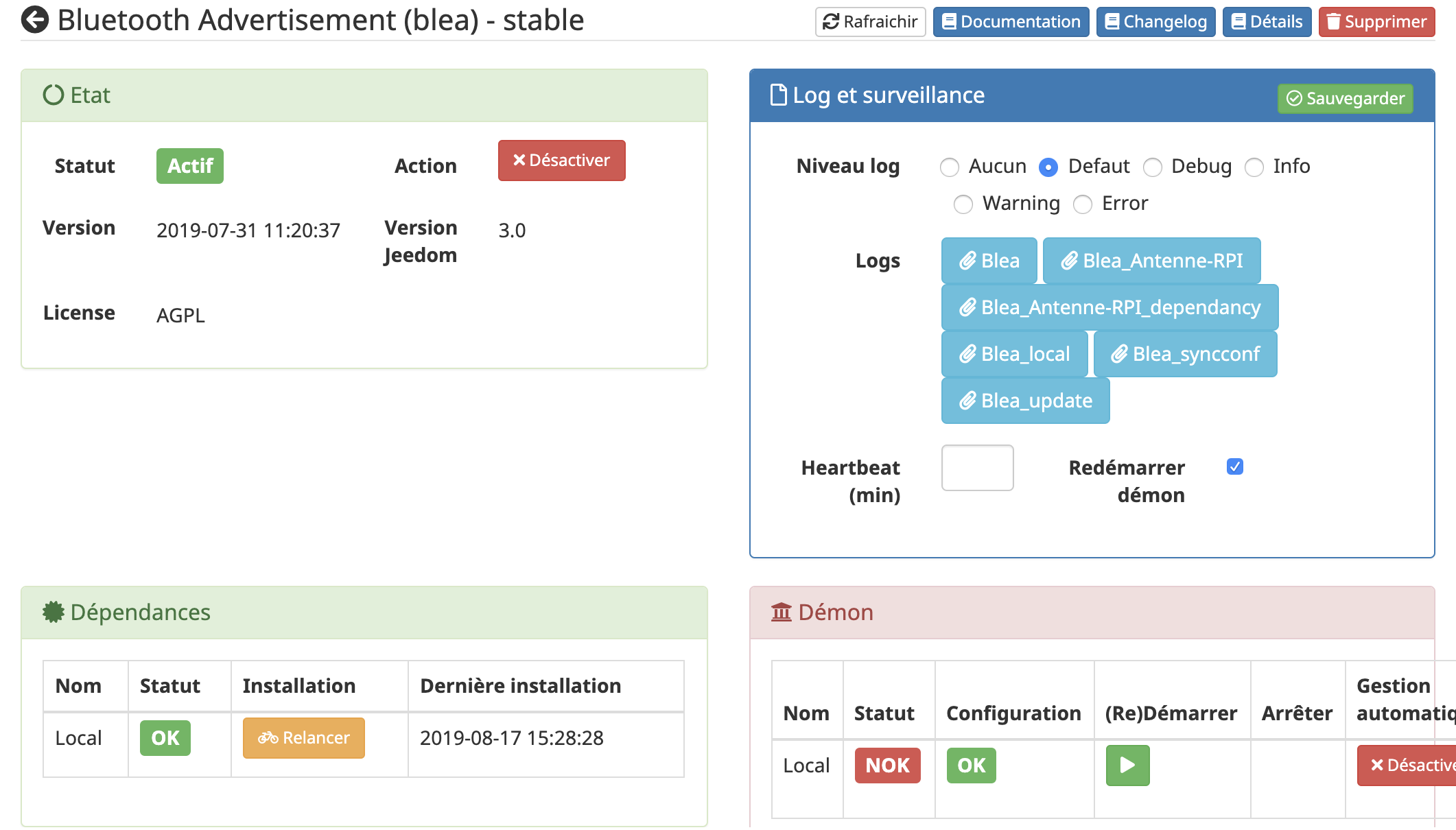Open the Blea log
This screenshot has width=1456, height=830.
tap(989, 261)
